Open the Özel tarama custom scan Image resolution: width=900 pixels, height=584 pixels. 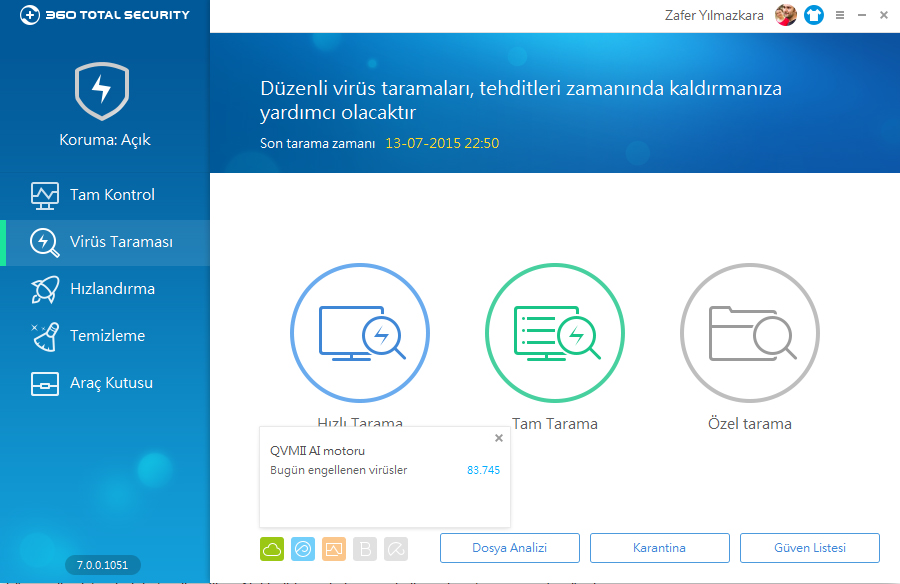[749, 332]
